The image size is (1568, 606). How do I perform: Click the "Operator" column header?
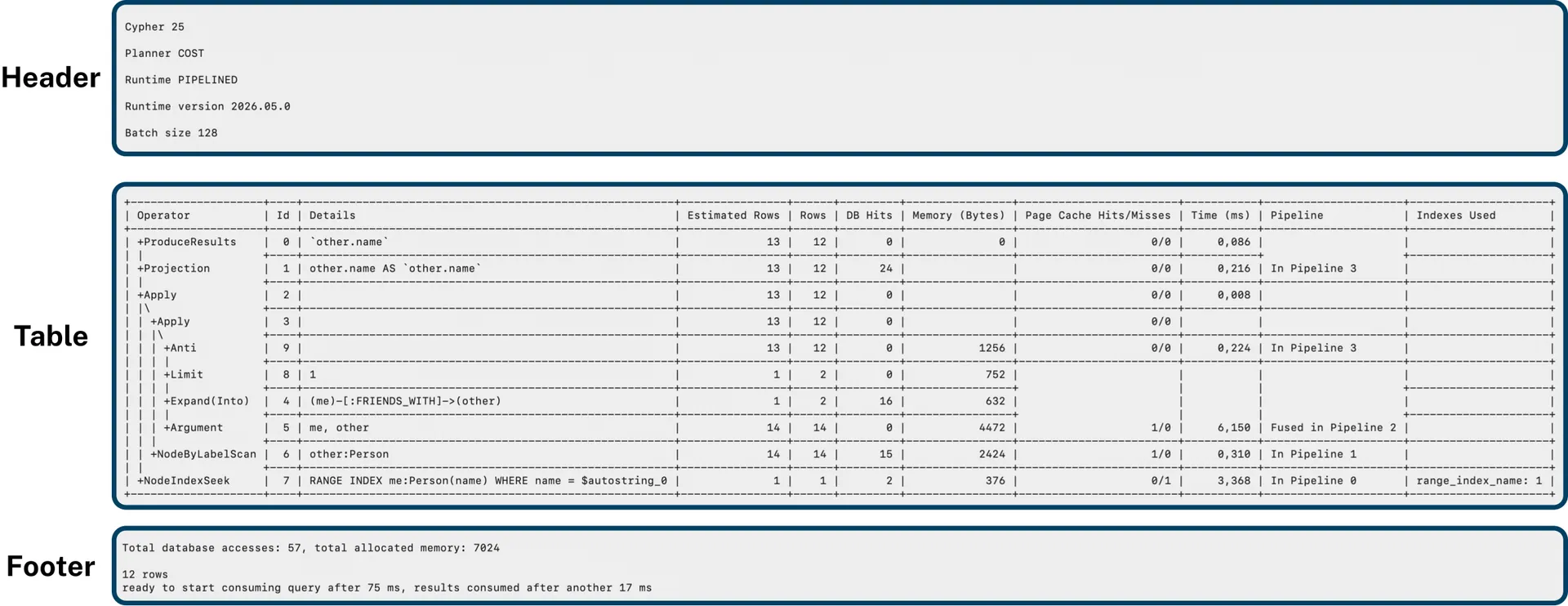tap(163, 216)
